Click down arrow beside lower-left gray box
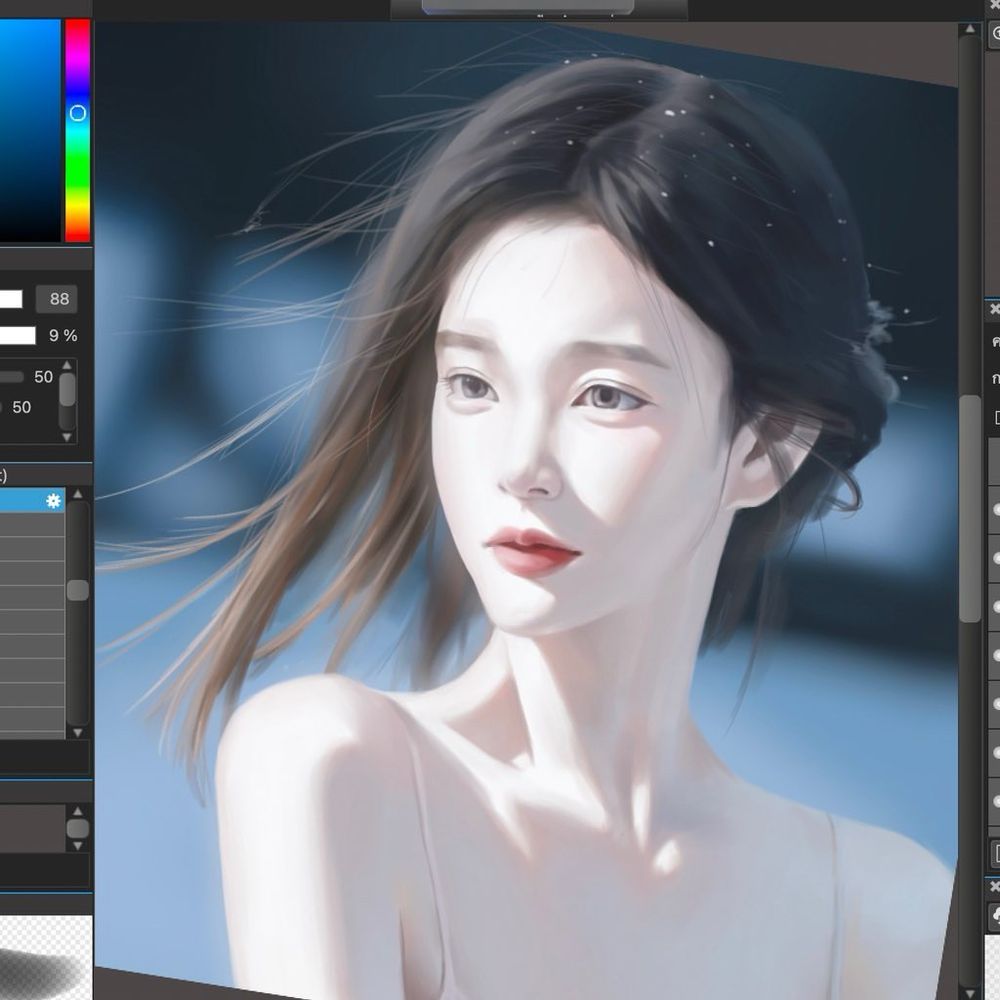The width and height of the screenshot is (1000, 1000). (x=78, y=846)
